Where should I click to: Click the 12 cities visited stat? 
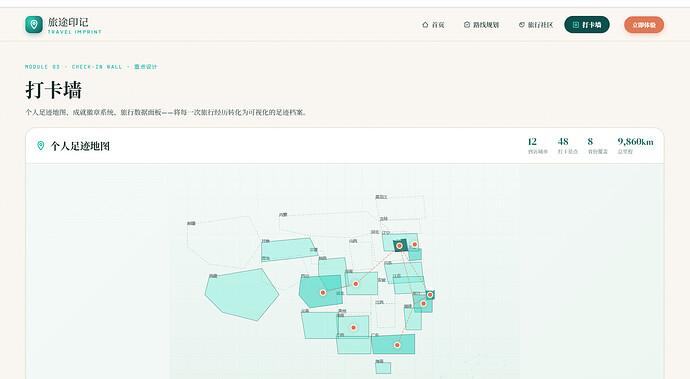538,146
